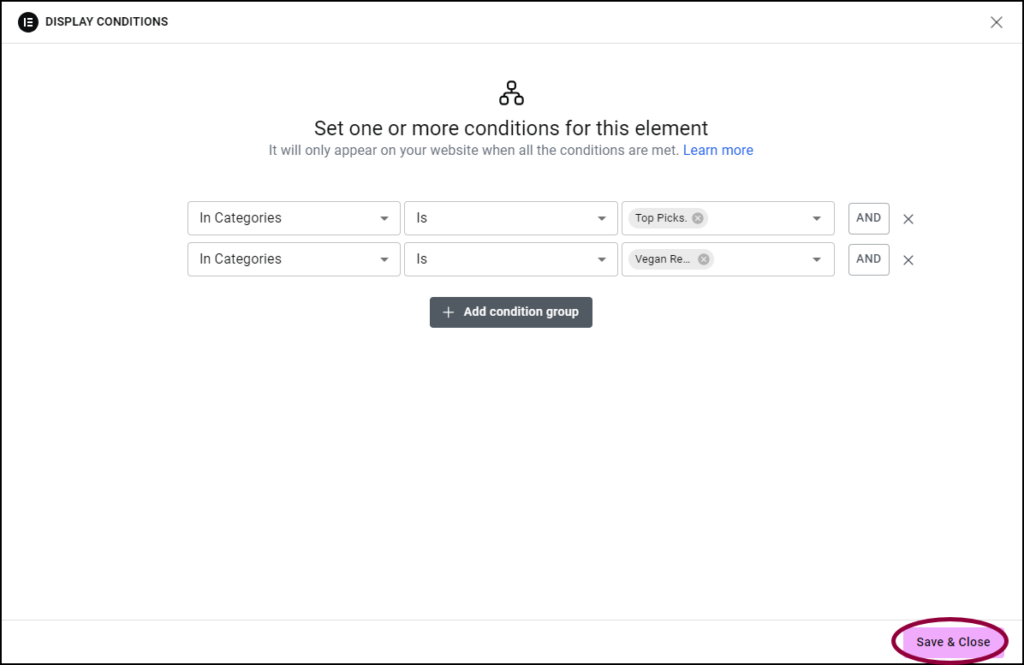
Task: Delete the second condition row
Action: (x=908, y=259)
